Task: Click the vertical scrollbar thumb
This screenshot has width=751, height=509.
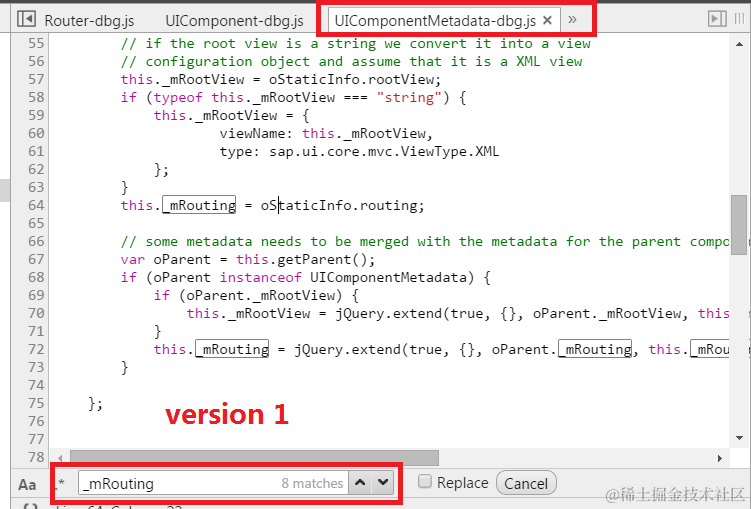Action: (739, 225)
